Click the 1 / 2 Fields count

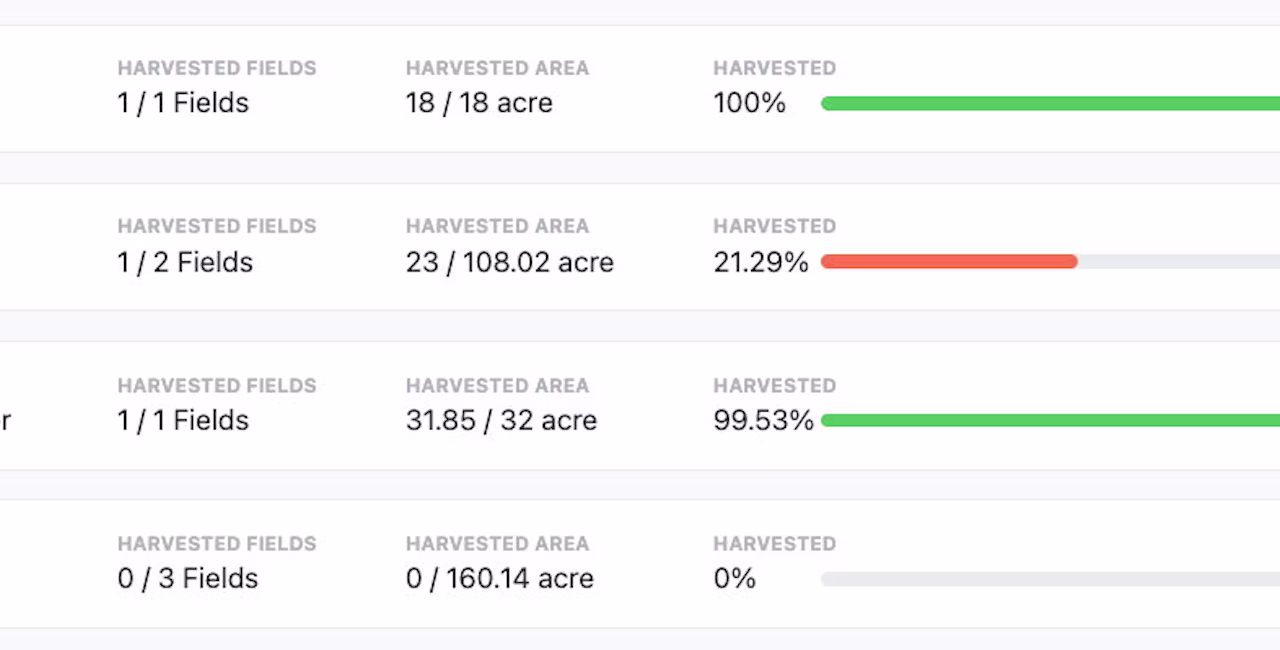pyautogui.click(x=185, y=262)
